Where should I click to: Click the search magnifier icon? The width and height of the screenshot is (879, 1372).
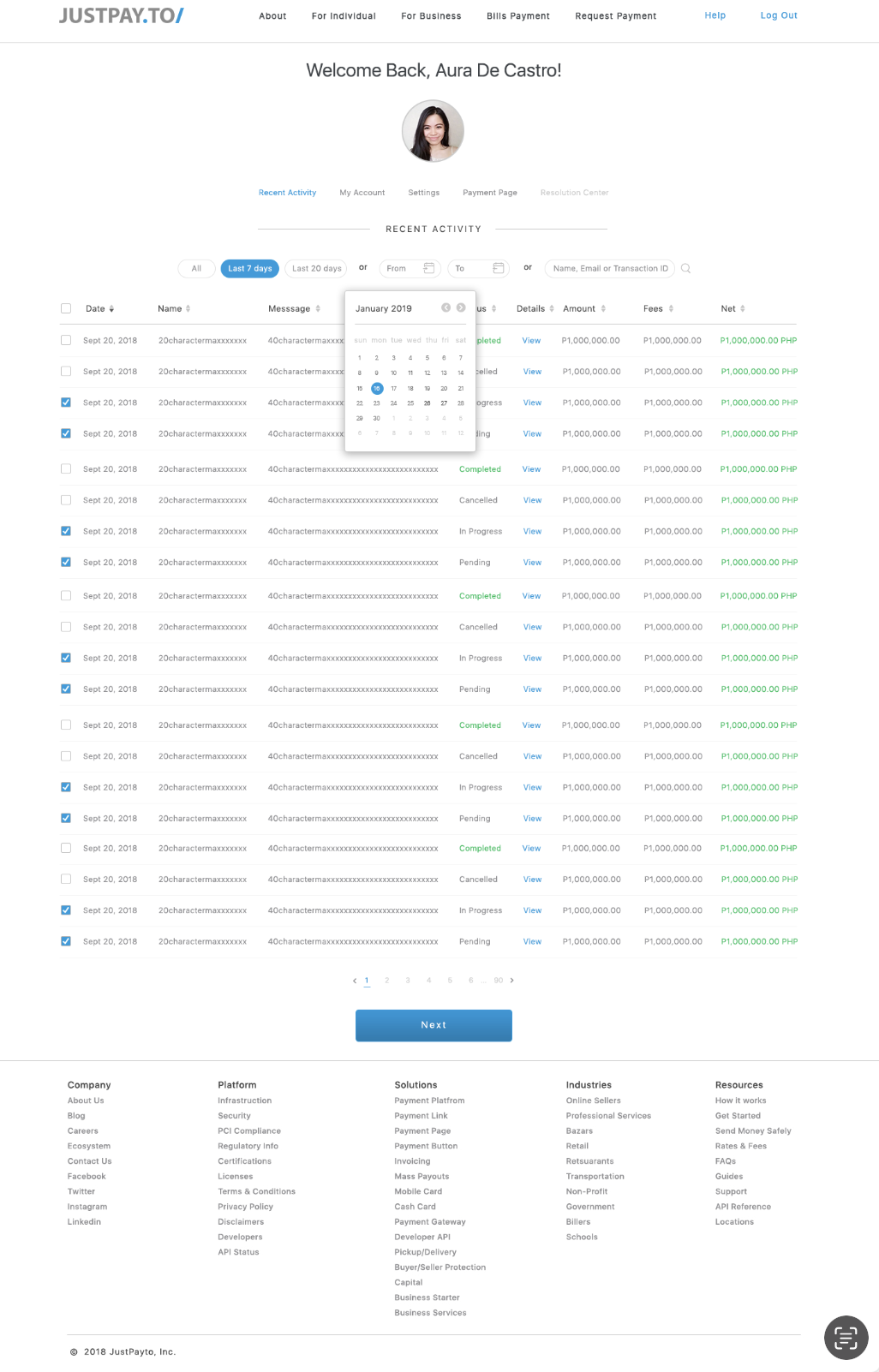(x=685, y=268)
